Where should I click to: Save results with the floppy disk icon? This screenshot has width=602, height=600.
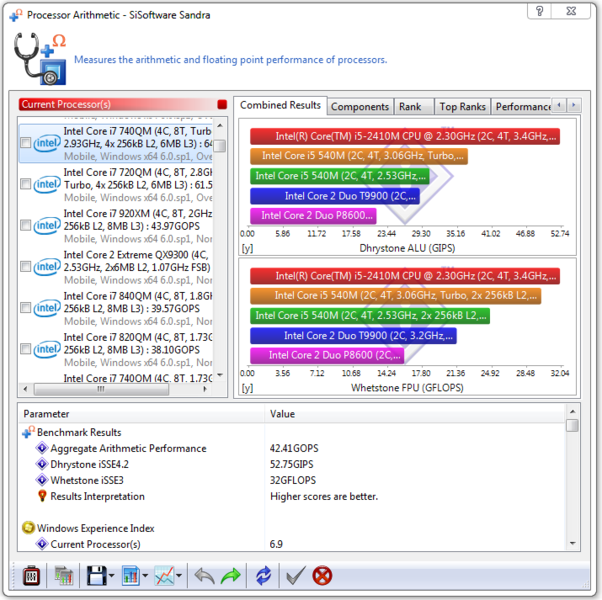[96, 576]
